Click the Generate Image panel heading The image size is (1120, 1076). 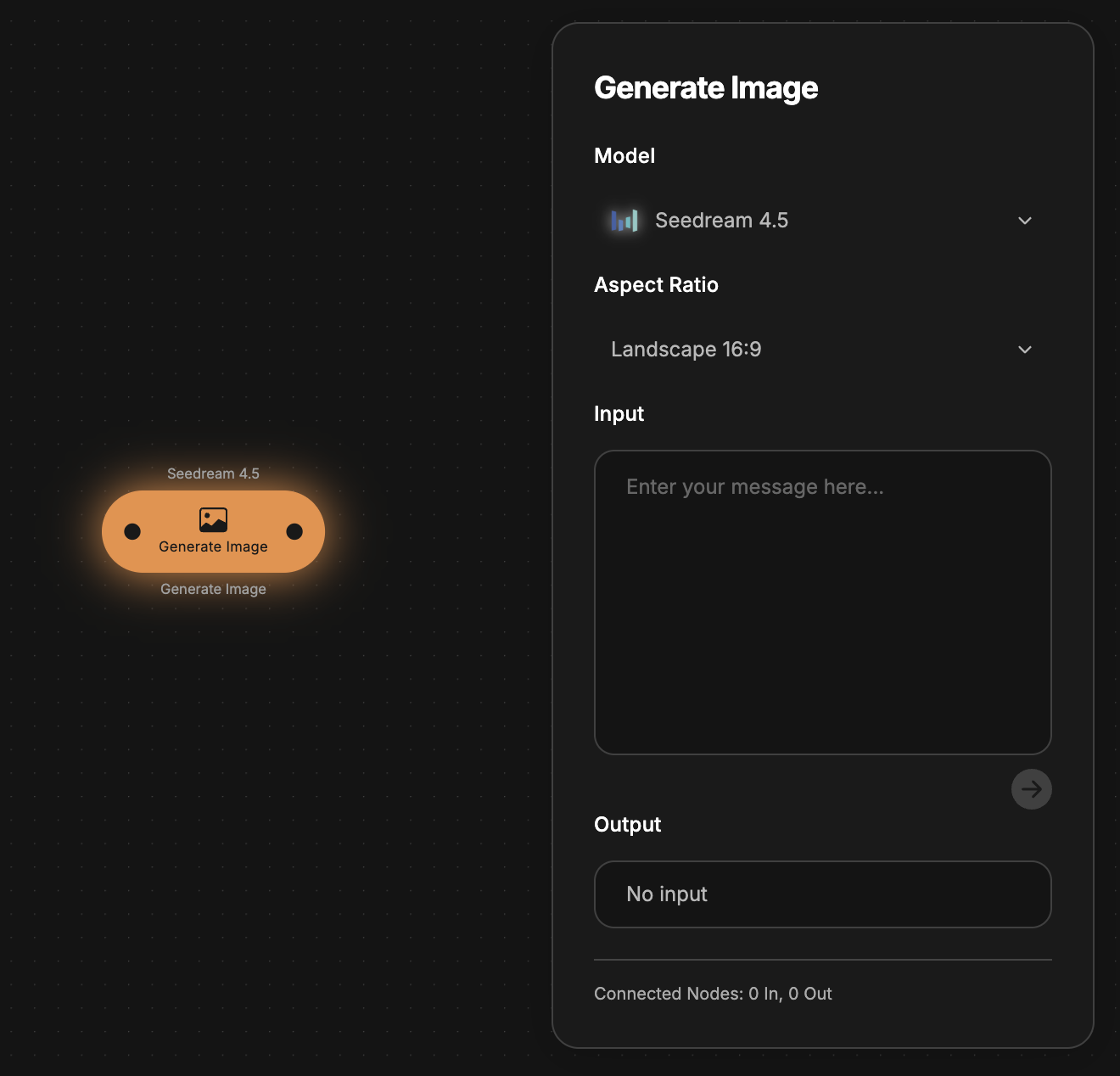706,88
